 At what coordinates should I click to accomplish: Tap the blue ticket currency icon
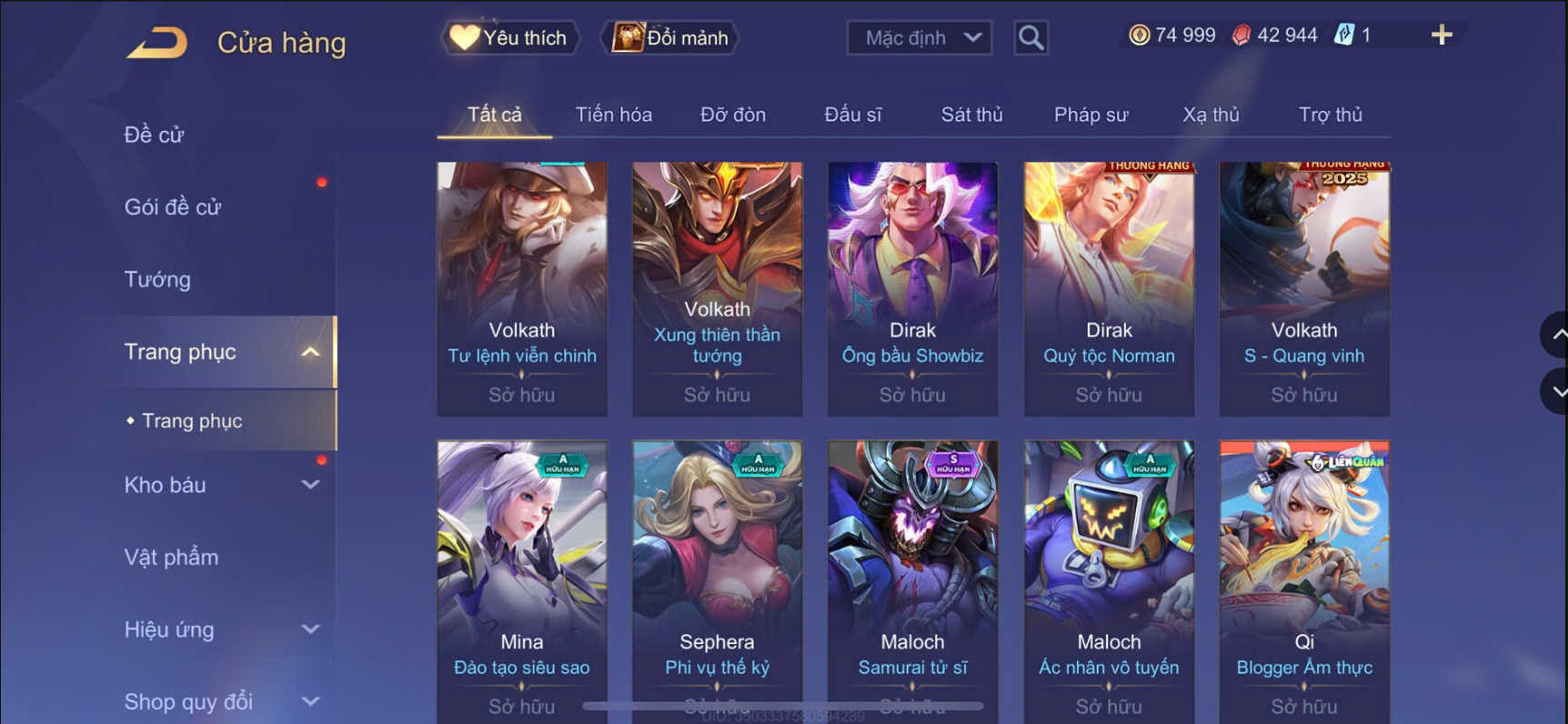(1343, 35)
